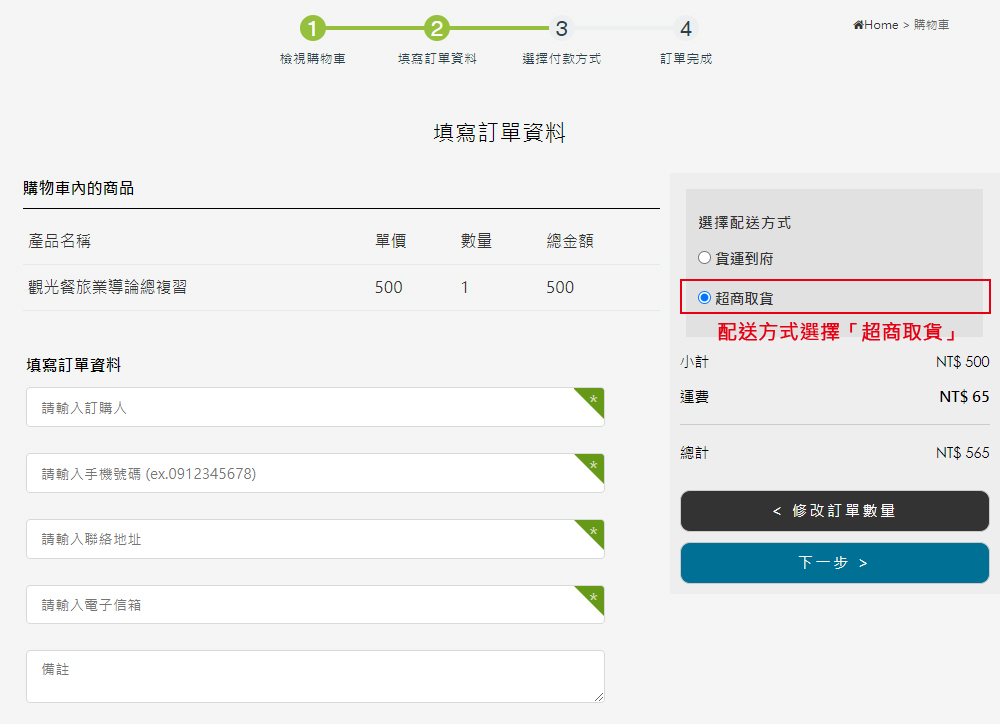Click the shipping fee NT$ 65
The height and width of the screenshot is (724, 1001).
[964, 396]
